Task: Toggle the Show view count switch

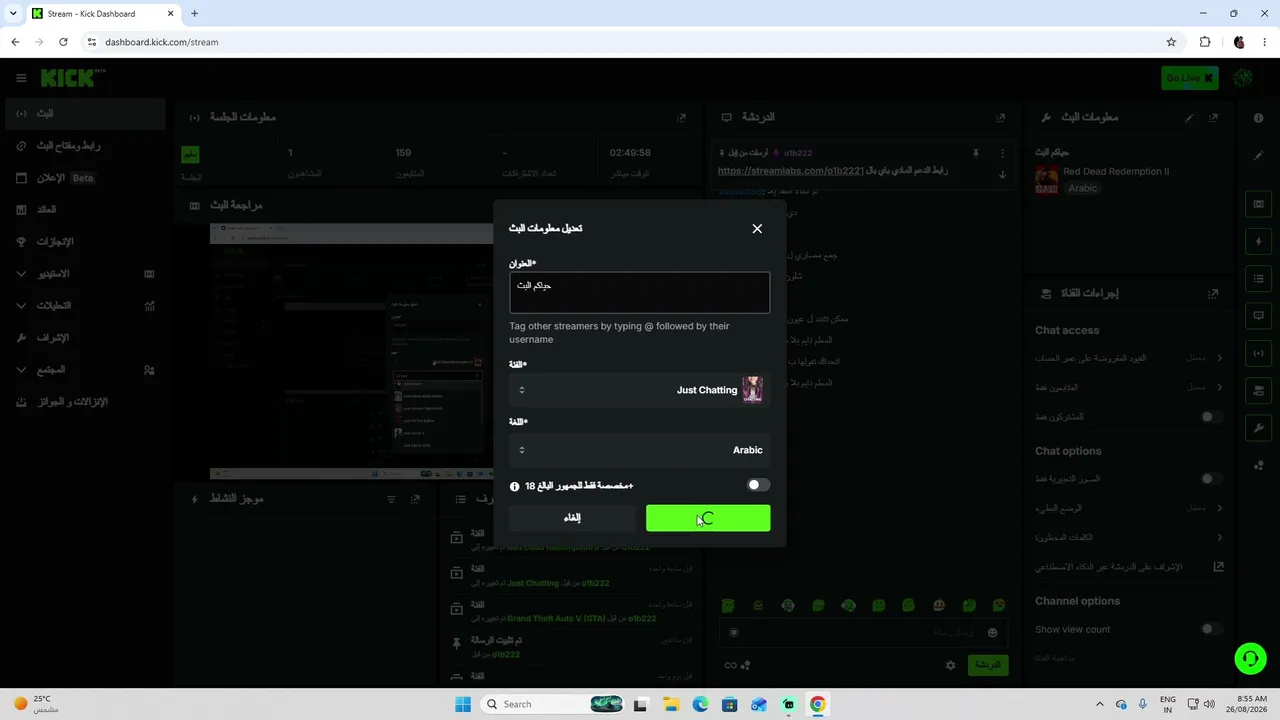Action: [x=1211, y=629]
